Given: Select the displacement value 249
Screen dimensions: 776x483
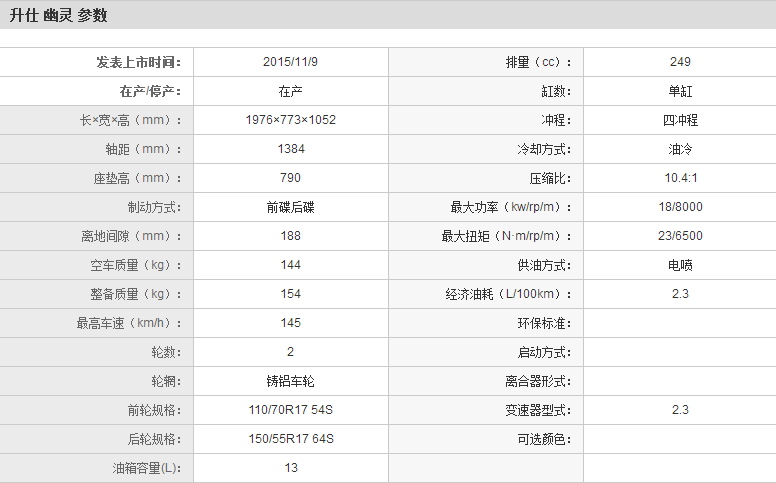Looking at the screenshot, I should point(680,62).
